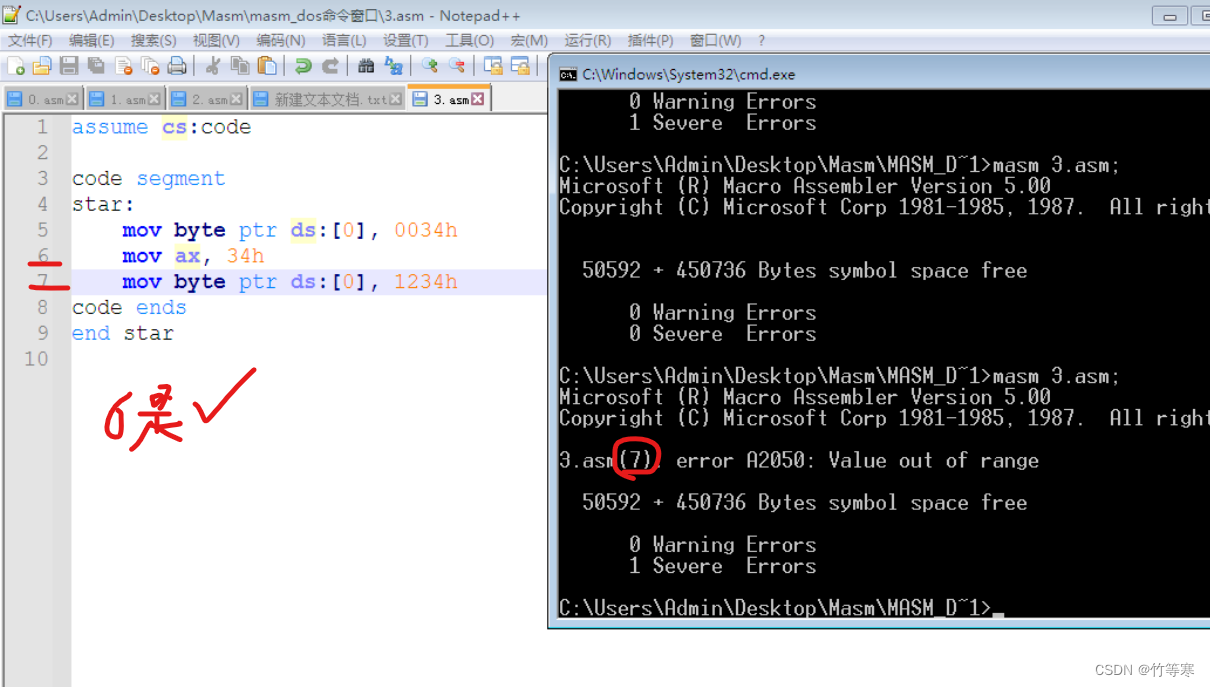Screen dimensions: 1210x687
Task: Open the 编辑(E) menu
Action: coord(91,40)
